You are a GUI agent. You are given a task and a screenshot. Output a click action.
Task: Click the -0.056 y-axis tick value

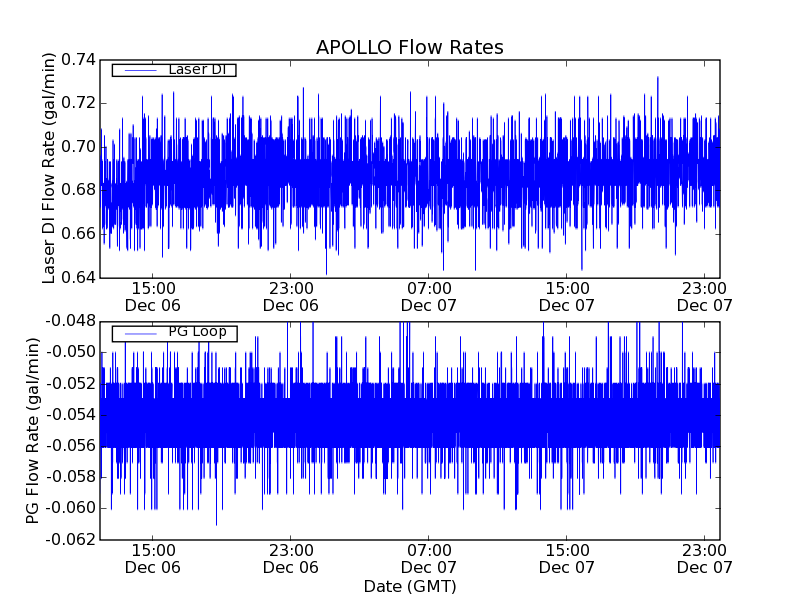[x=71, y=446]
